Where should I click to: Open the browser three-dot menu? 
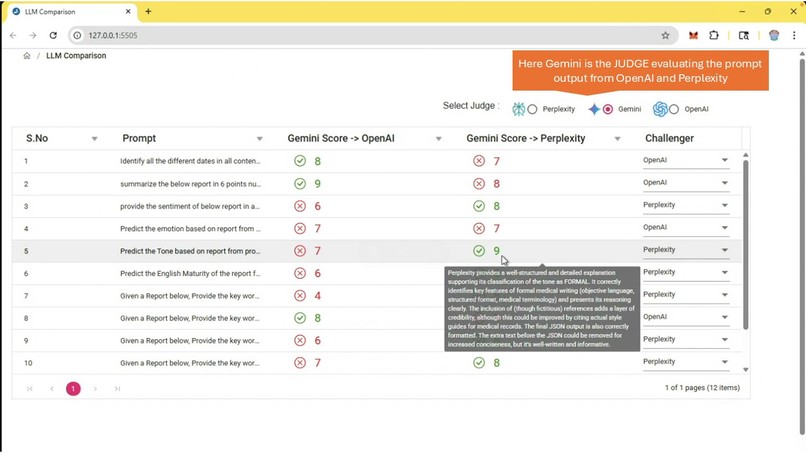click(x=794, y=35)
